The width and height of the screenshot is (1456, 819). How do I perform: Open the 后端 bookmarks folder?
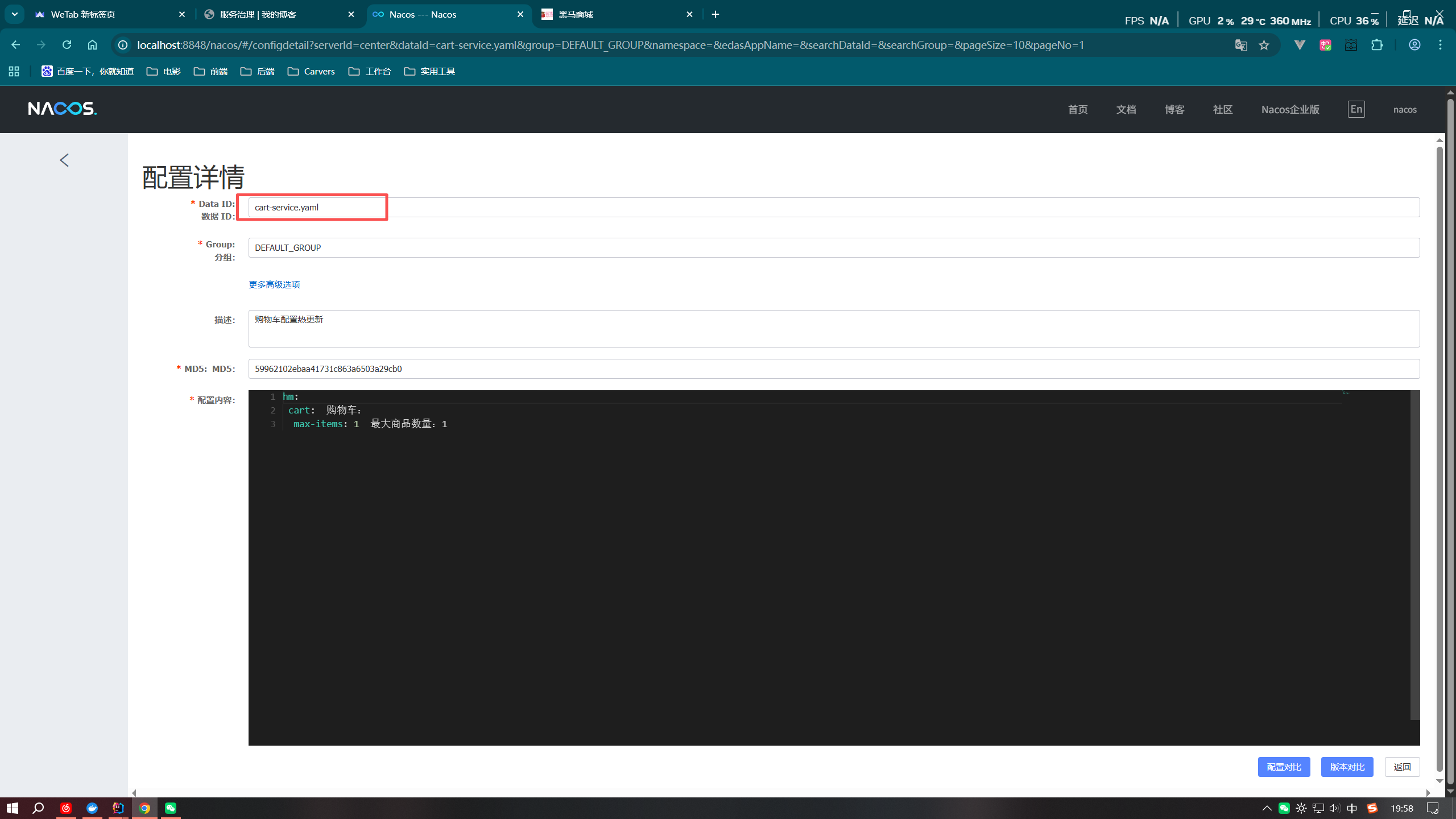tap(258, 71)
